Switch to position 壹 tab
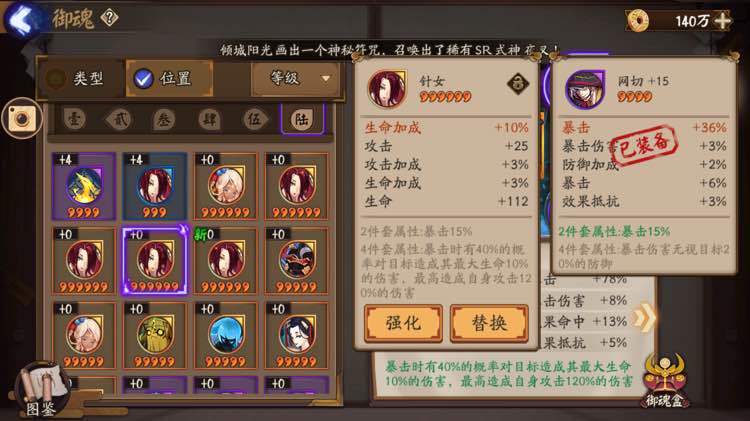The width and height of the screenshot is (750, 421). coord(74,119)
